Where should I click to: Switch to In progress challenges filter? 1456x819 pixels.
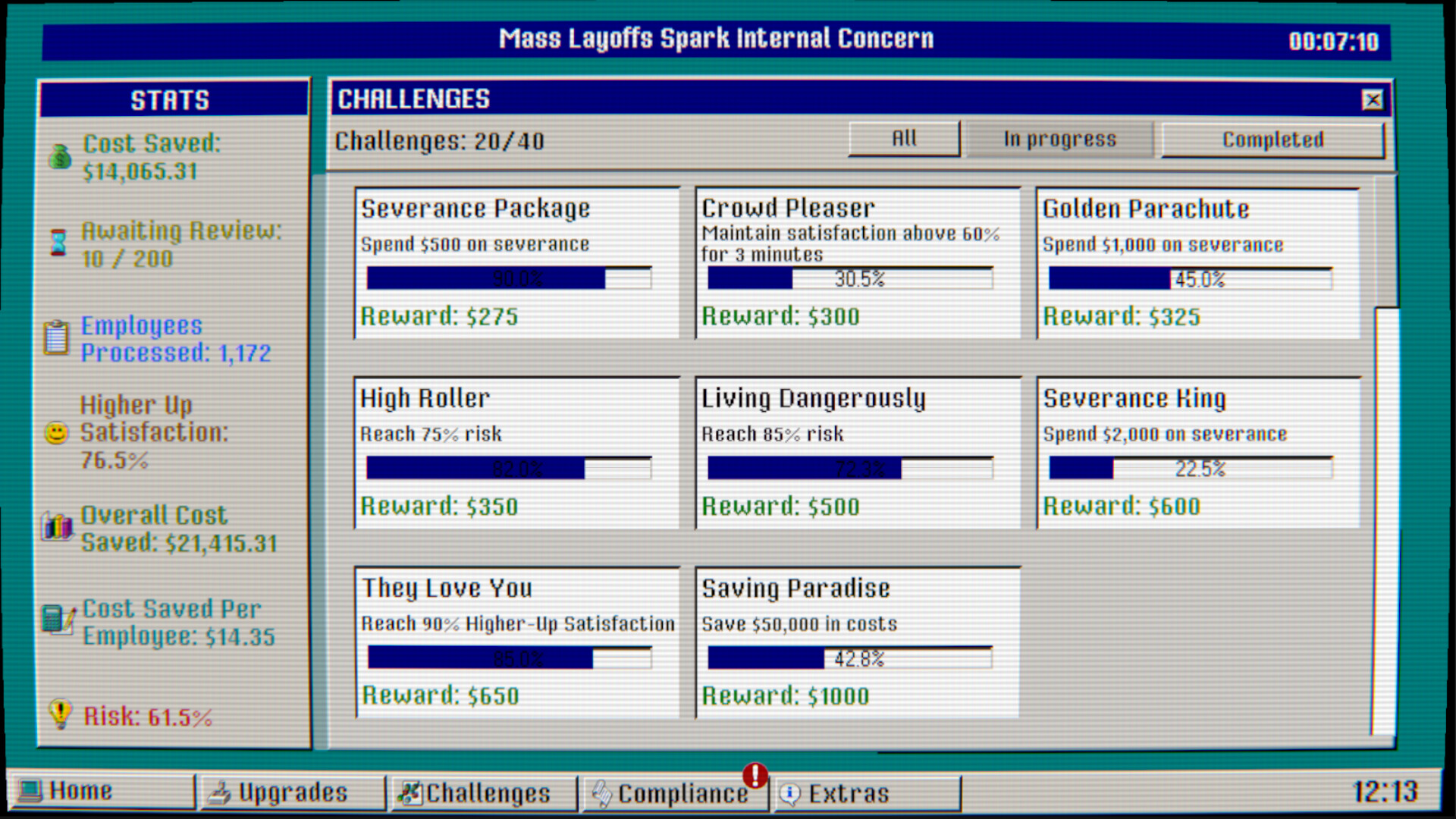pyautogui.click(x=1059, y=140)
